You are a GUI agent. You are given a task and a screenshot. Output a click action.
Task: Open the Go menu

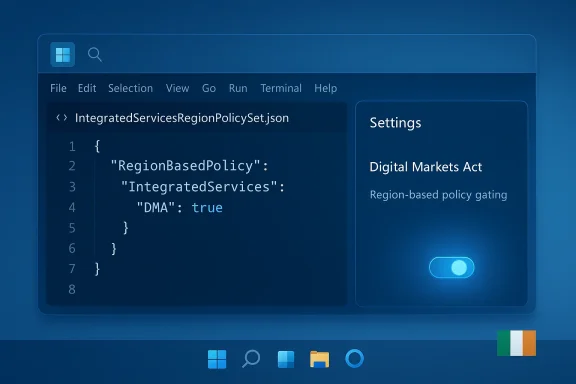click(x=209, y=88)
